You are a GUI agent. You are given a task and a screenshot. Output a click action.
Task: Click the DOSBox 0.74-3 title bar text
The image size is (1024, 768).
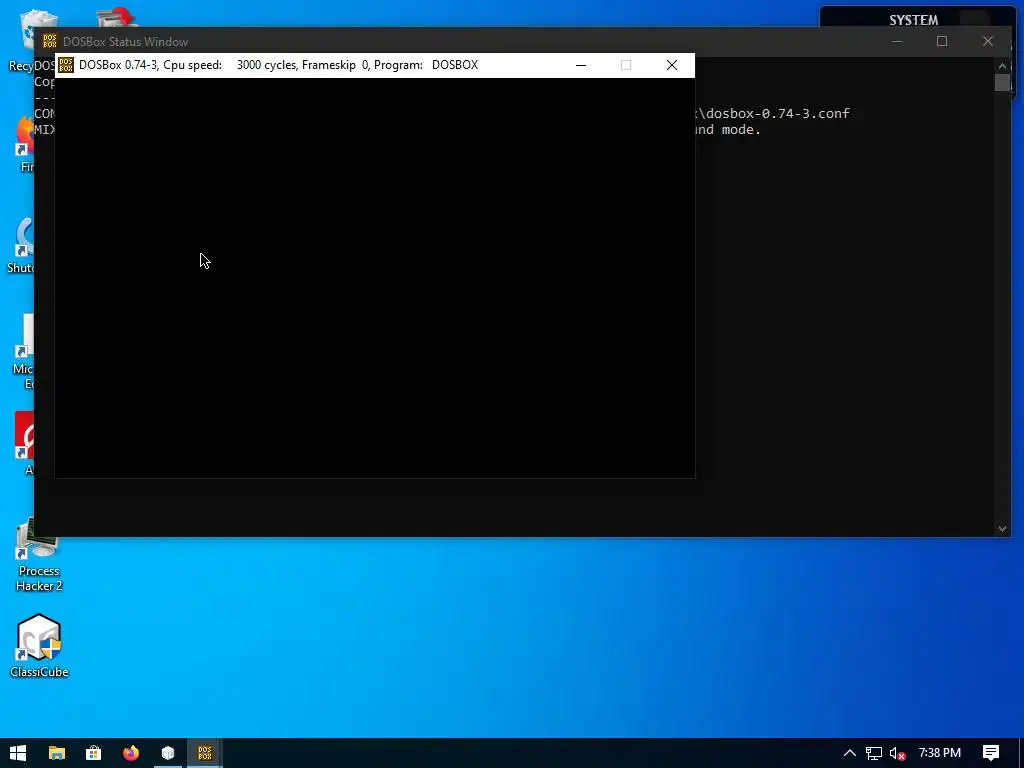click(278, 65)
